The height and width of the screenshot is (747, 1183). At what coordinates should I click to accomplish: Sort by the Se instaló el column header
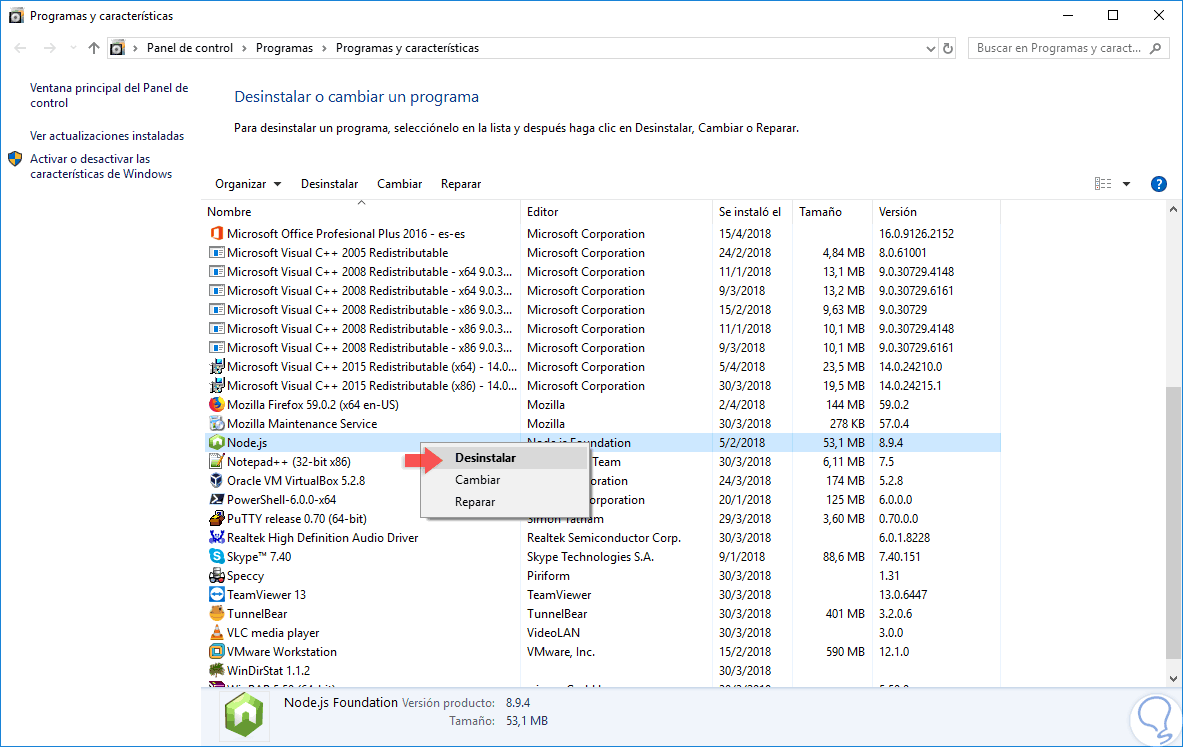coord(752,212)
